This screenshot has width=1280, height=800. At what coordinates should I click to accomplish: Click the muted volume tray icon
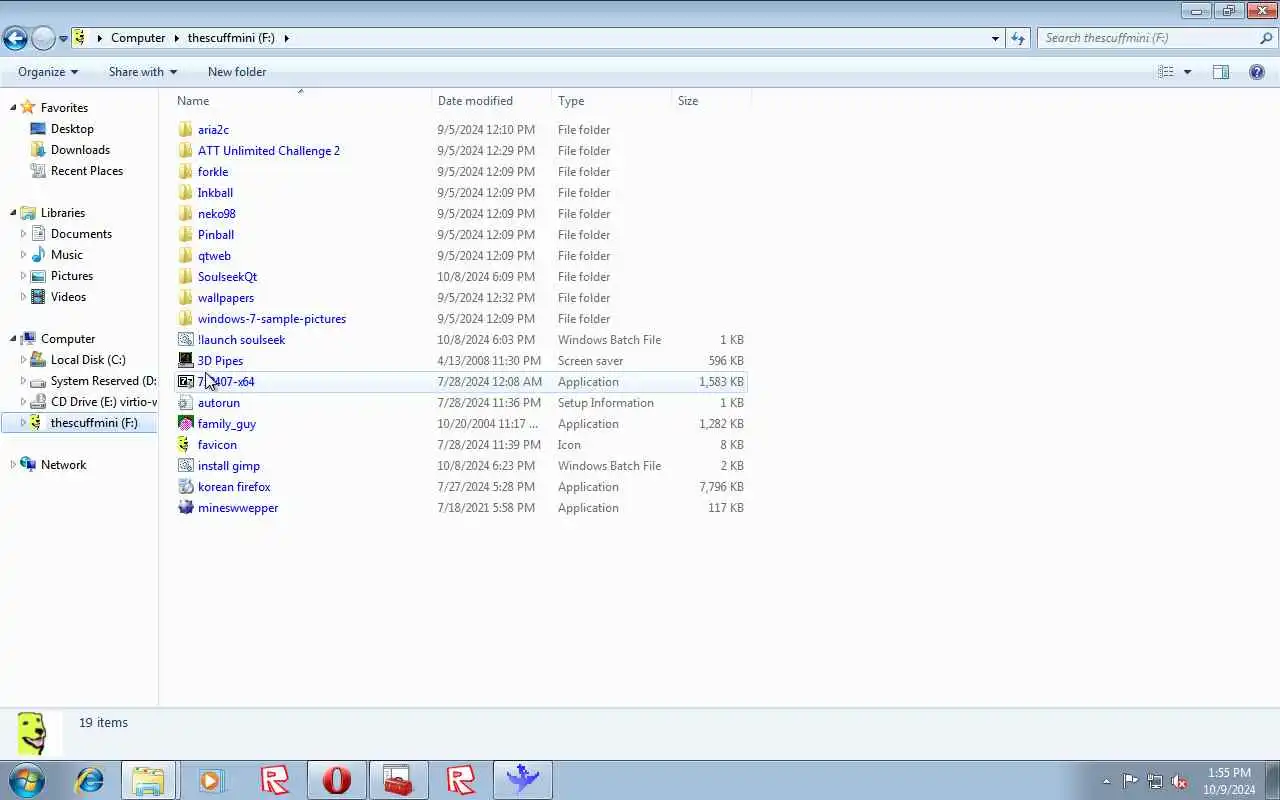pyautogui.click(x=1179, y=781)
